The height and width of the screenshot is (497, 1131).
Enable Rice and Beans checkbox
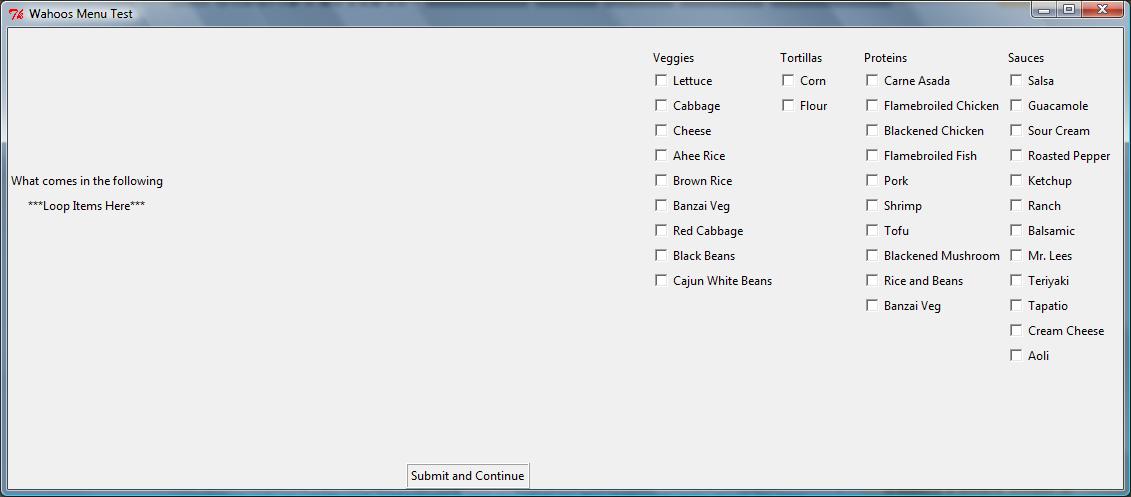point(872,280)
